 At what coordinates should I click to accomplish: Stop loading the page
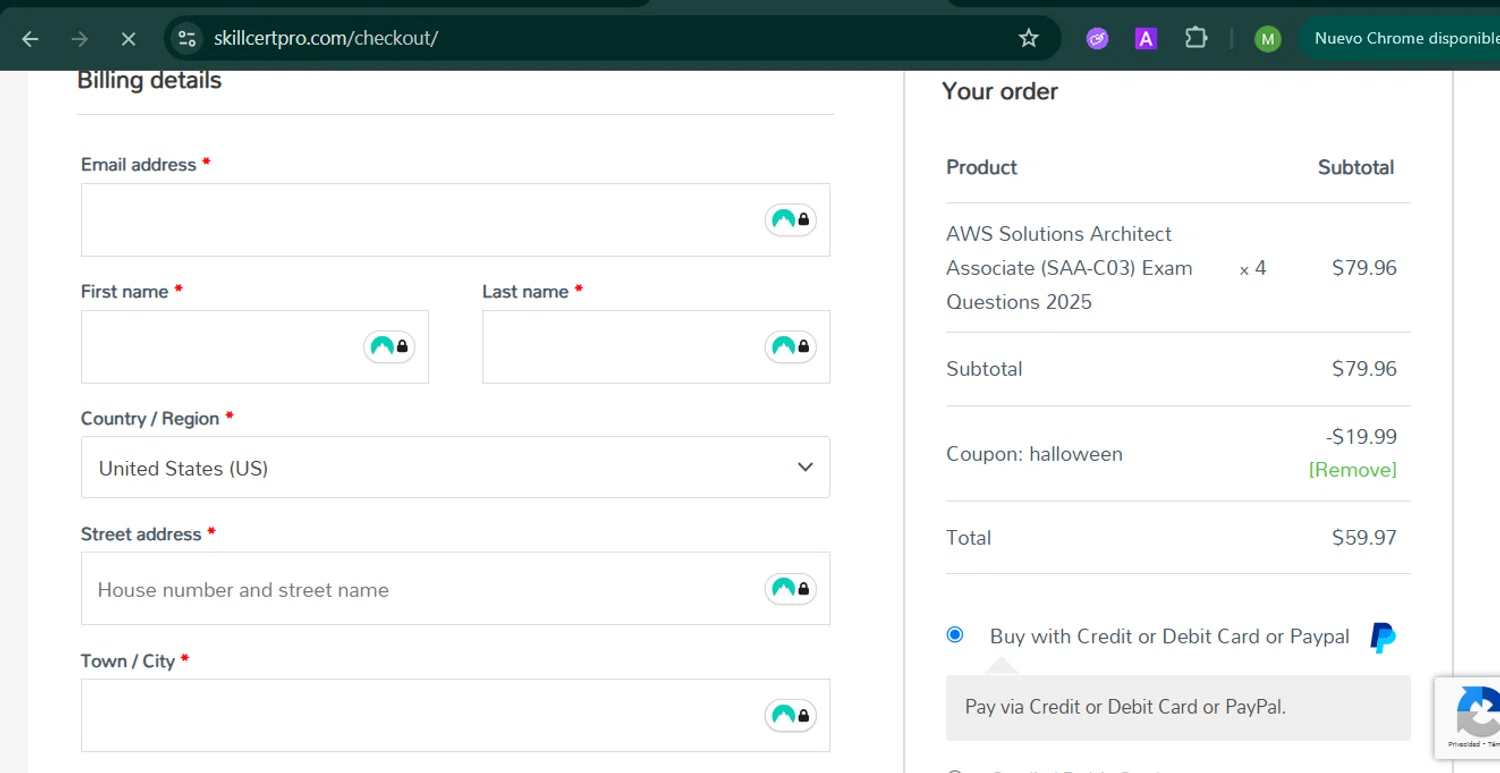[128, 39]
